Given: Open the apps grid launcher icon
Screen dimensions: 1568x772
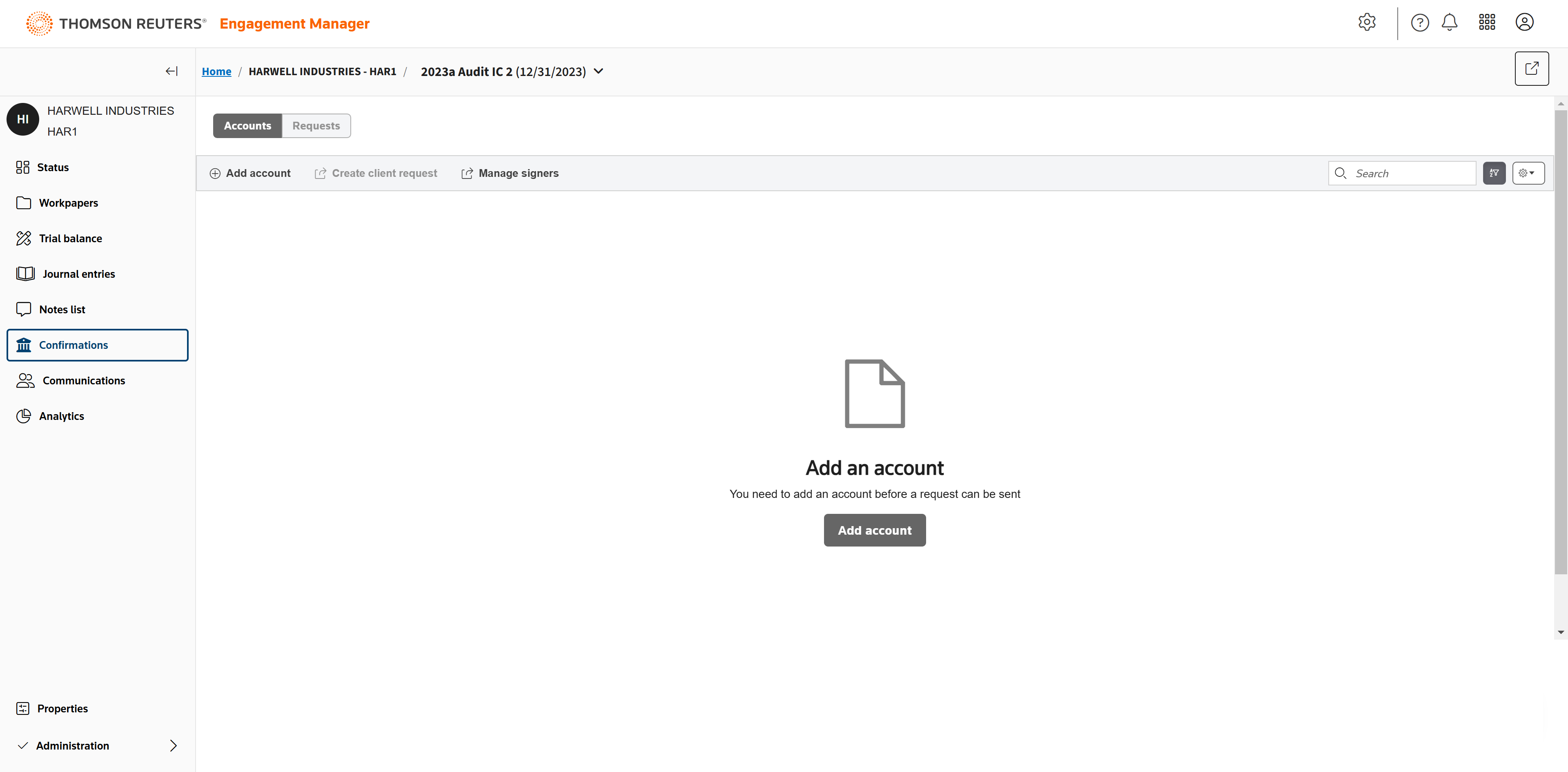Looking at the screenshot, I should tap(1486, 22).
